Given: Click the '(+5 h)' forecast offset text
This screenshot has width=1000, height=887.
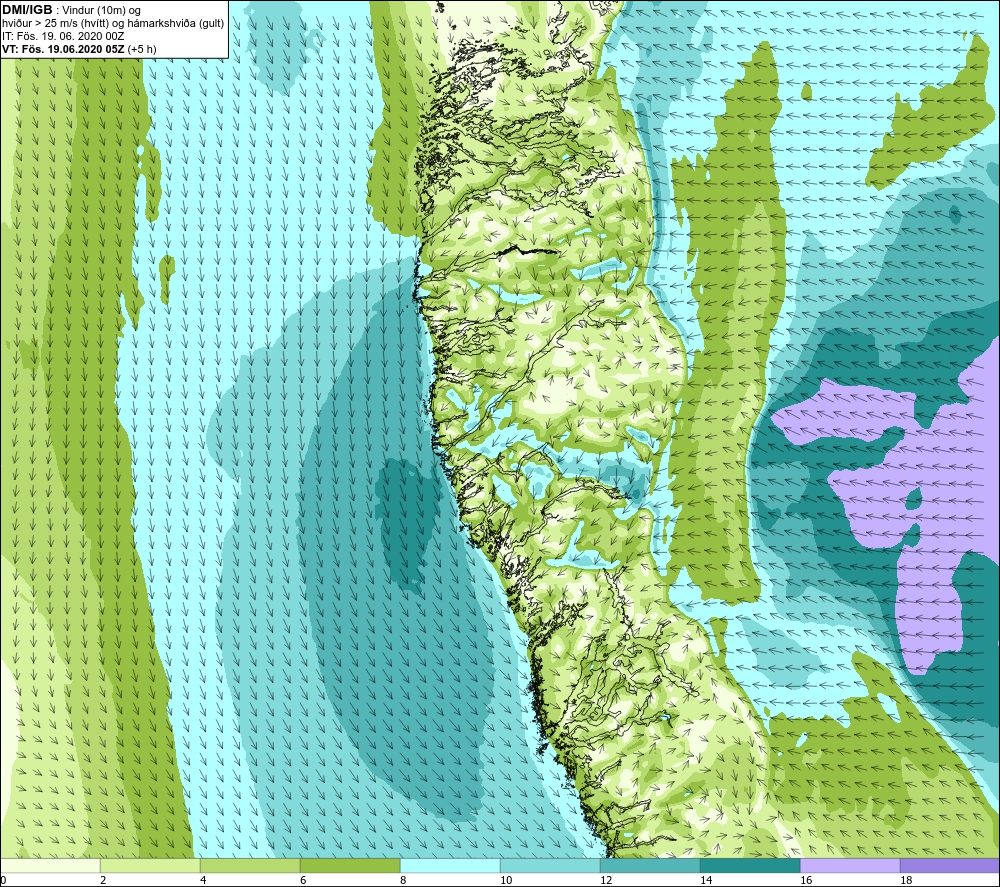Looking at the screenshot, I should click(x=142, y=49).
